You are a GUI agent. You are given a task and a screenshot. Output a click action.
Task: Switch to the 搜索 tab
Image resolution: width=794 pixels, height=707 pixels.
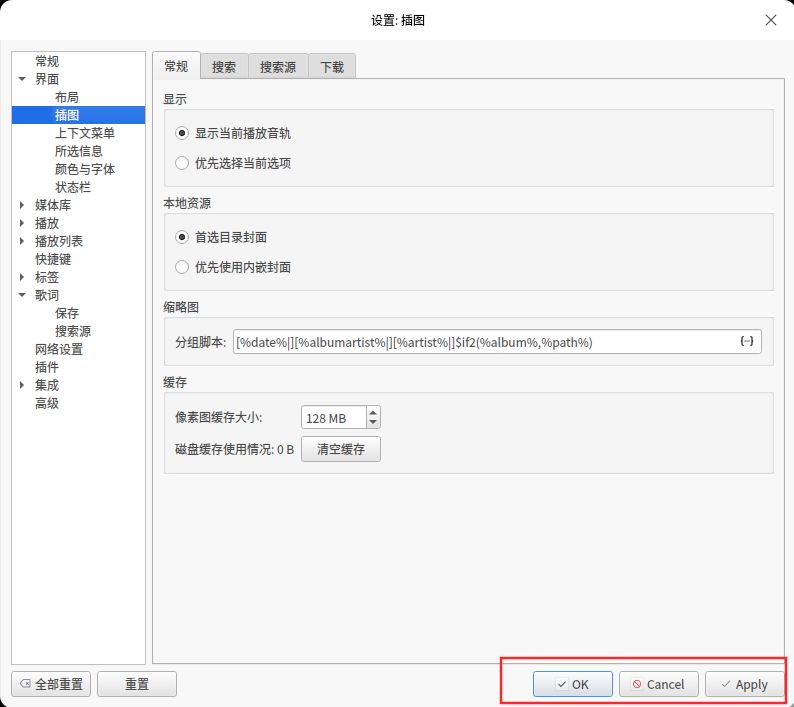pyautogui.click(x=224, y=67)
